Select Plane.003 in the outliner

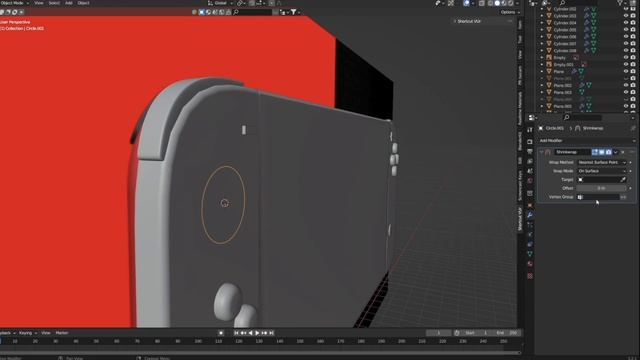(x=562, y=92)
